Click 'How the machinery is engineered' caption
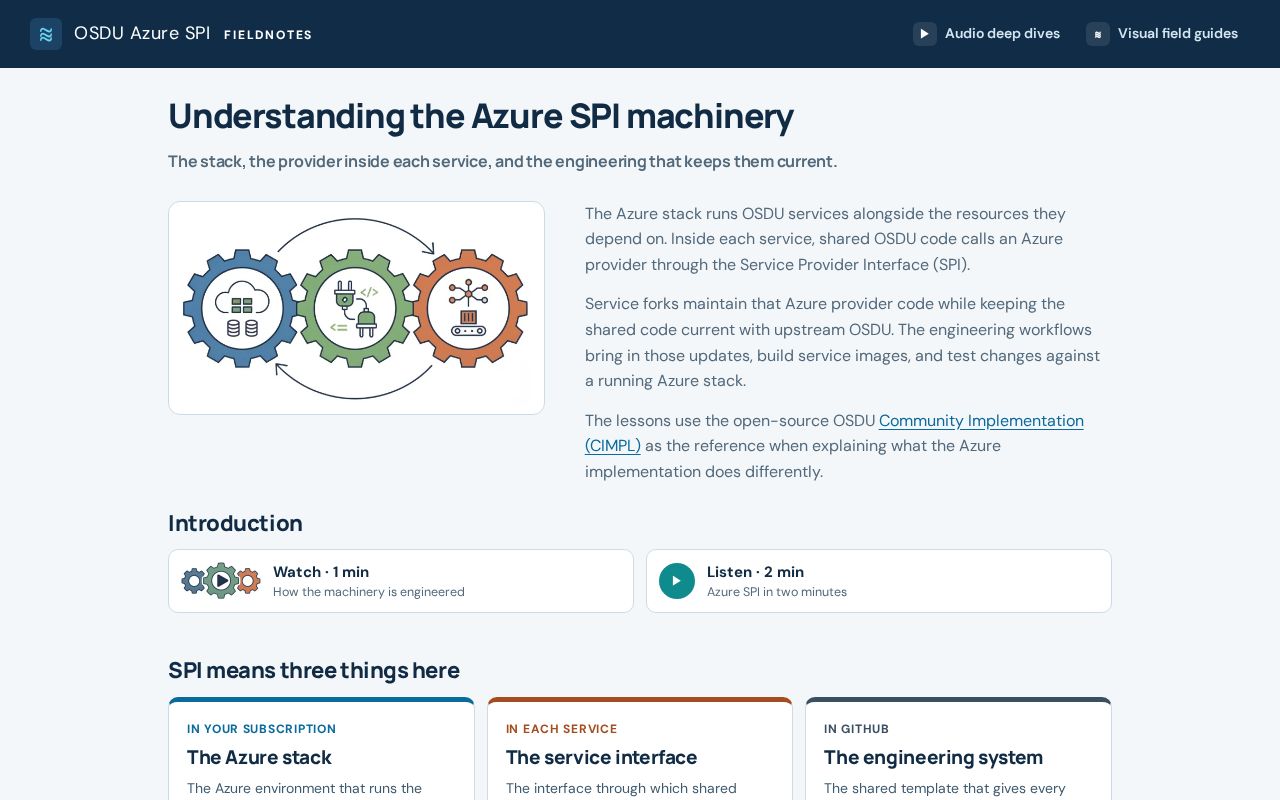Image resolution: width=1280 pixels, height=800 pixels. (369, 592)
